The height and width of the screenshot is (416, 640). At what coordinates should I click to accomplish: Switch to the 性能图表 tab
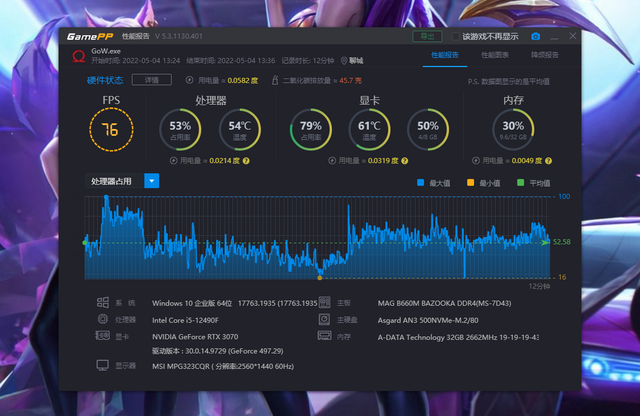[495, 55]
